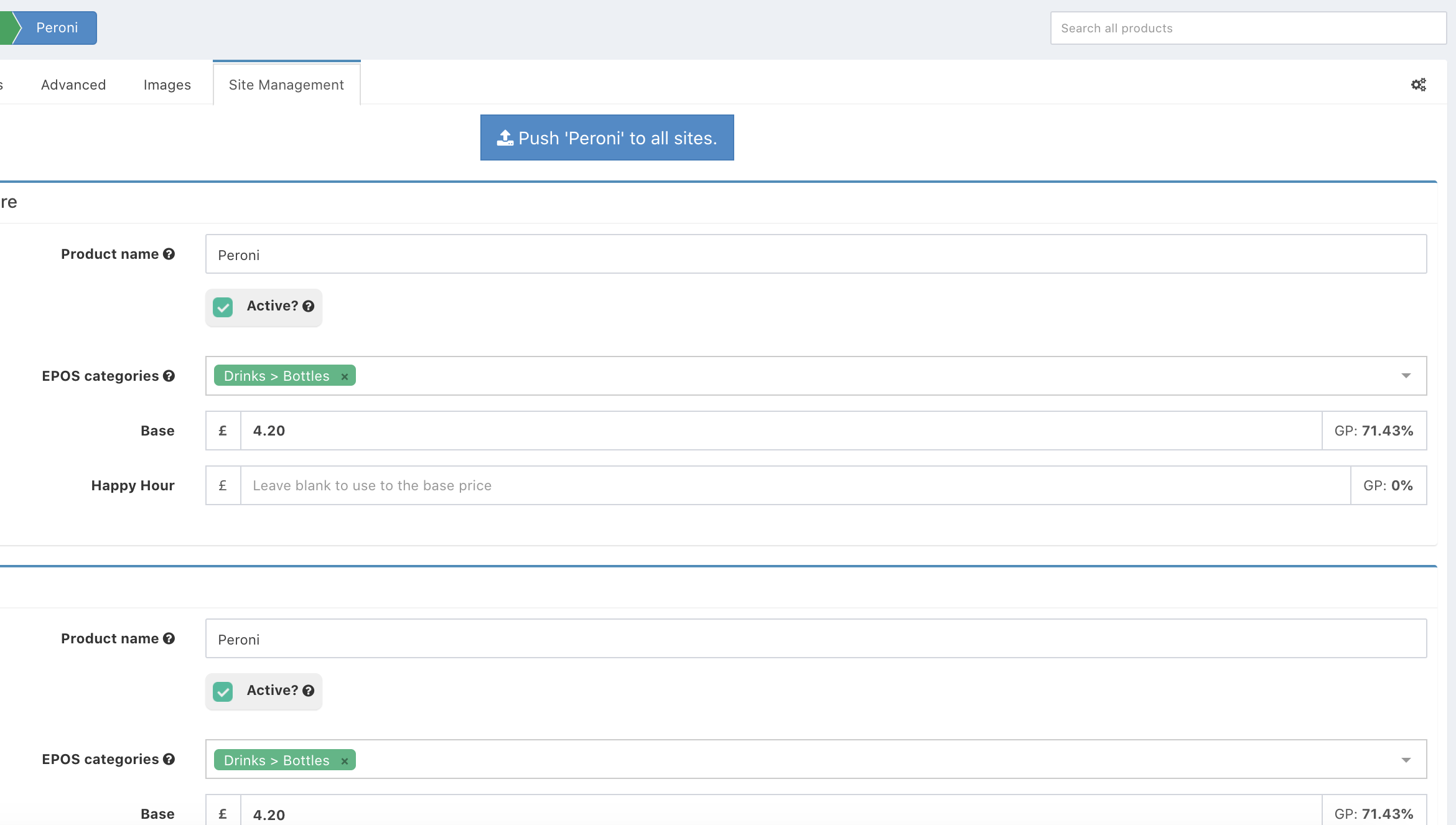The width and height of the screenshot is (1456, 825).
Task: Expand first EPOS categories dropdown arrow
Action: [1406, 376]
